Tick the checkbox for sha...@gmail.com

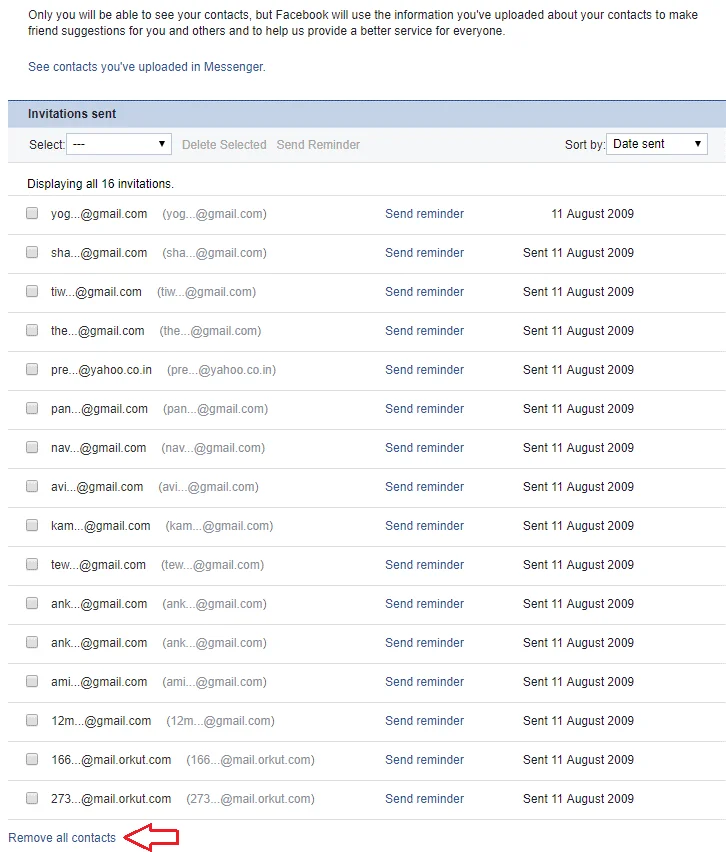pyautogui.click(x=32, y=252)
